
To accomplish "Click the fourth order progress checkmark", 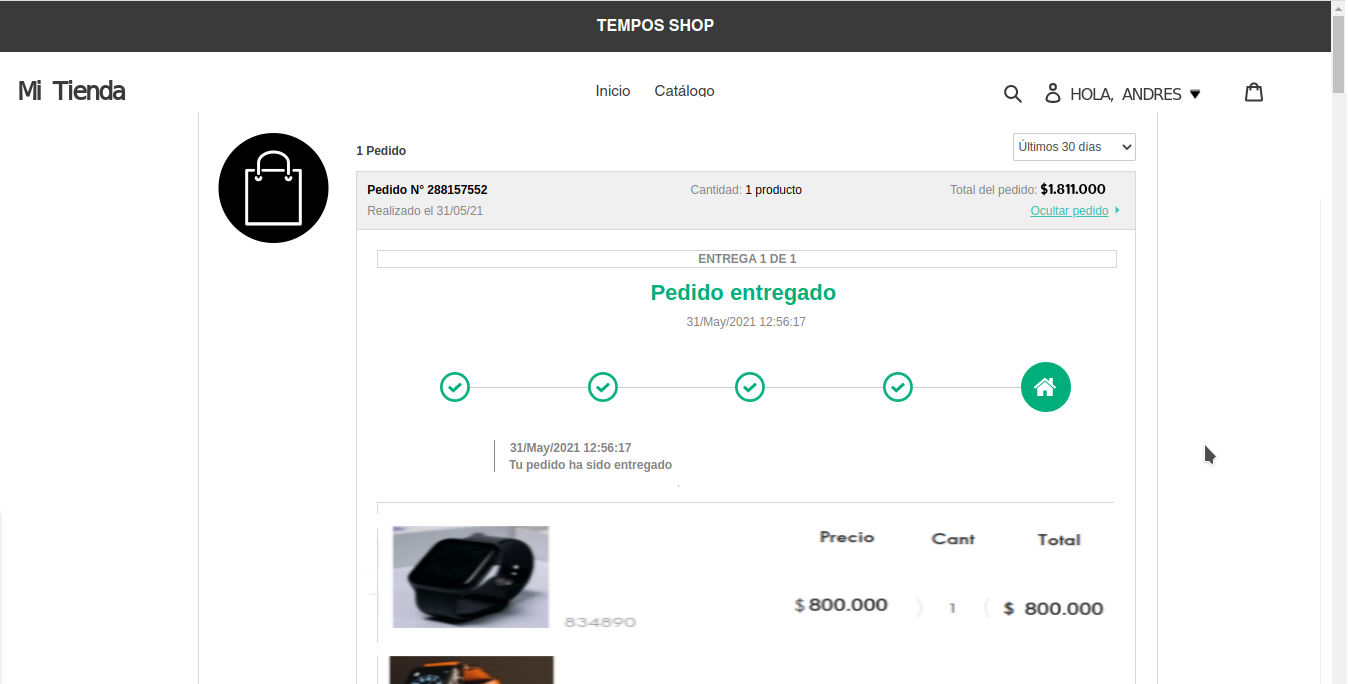I will 898,387.
